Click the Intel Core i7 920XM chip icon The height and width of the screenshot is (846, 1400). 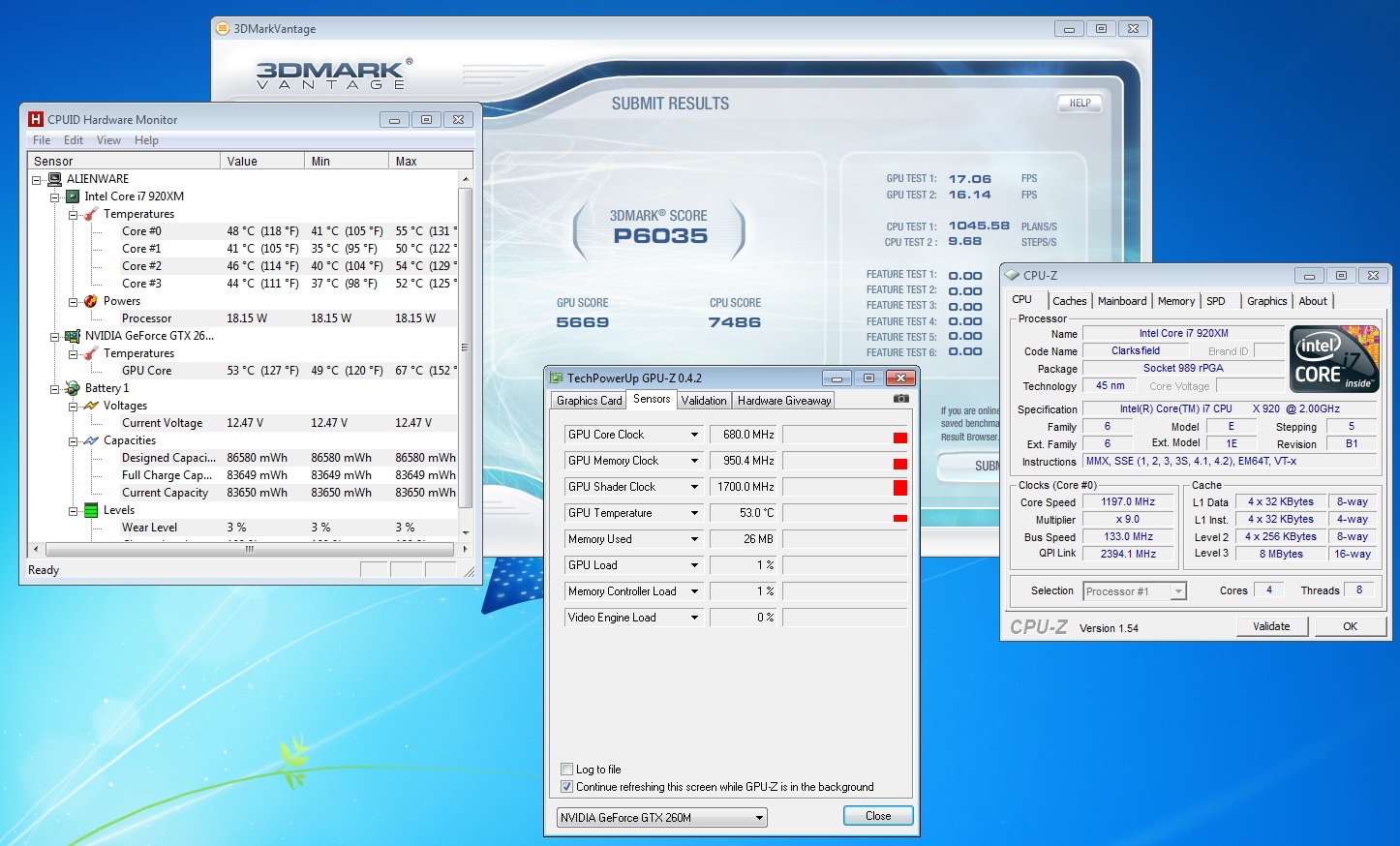pyautogui.click(x=73, y=196)
